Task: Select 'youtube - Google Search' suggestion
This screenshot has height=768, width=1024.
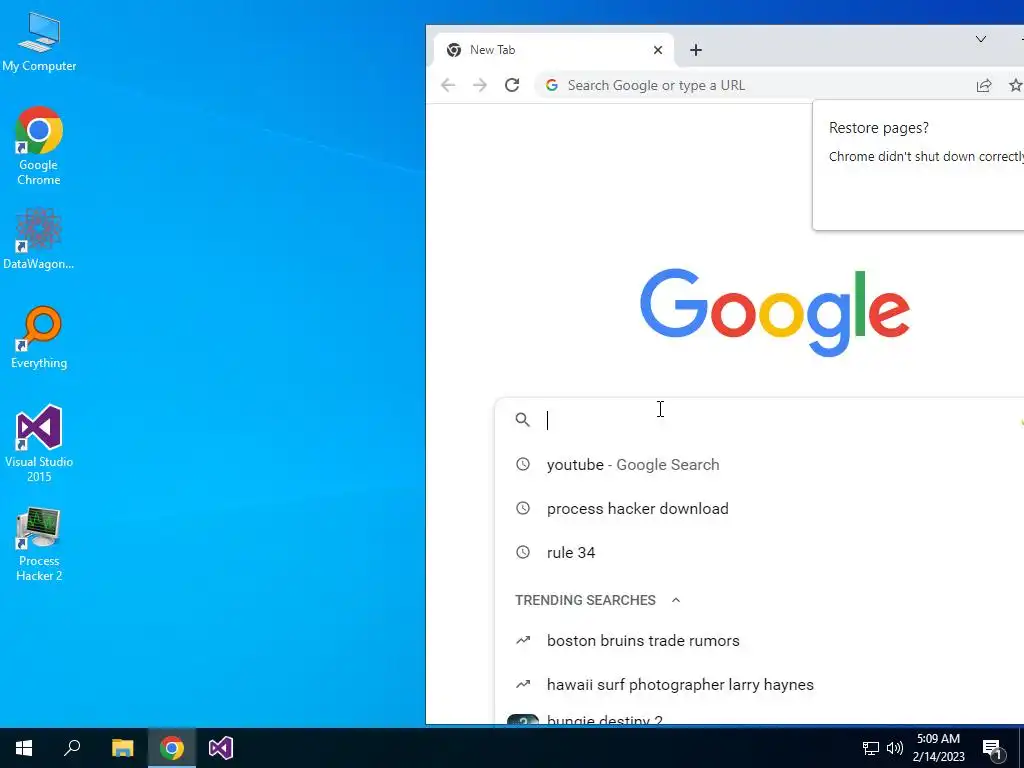Action: tap(760, 464)
